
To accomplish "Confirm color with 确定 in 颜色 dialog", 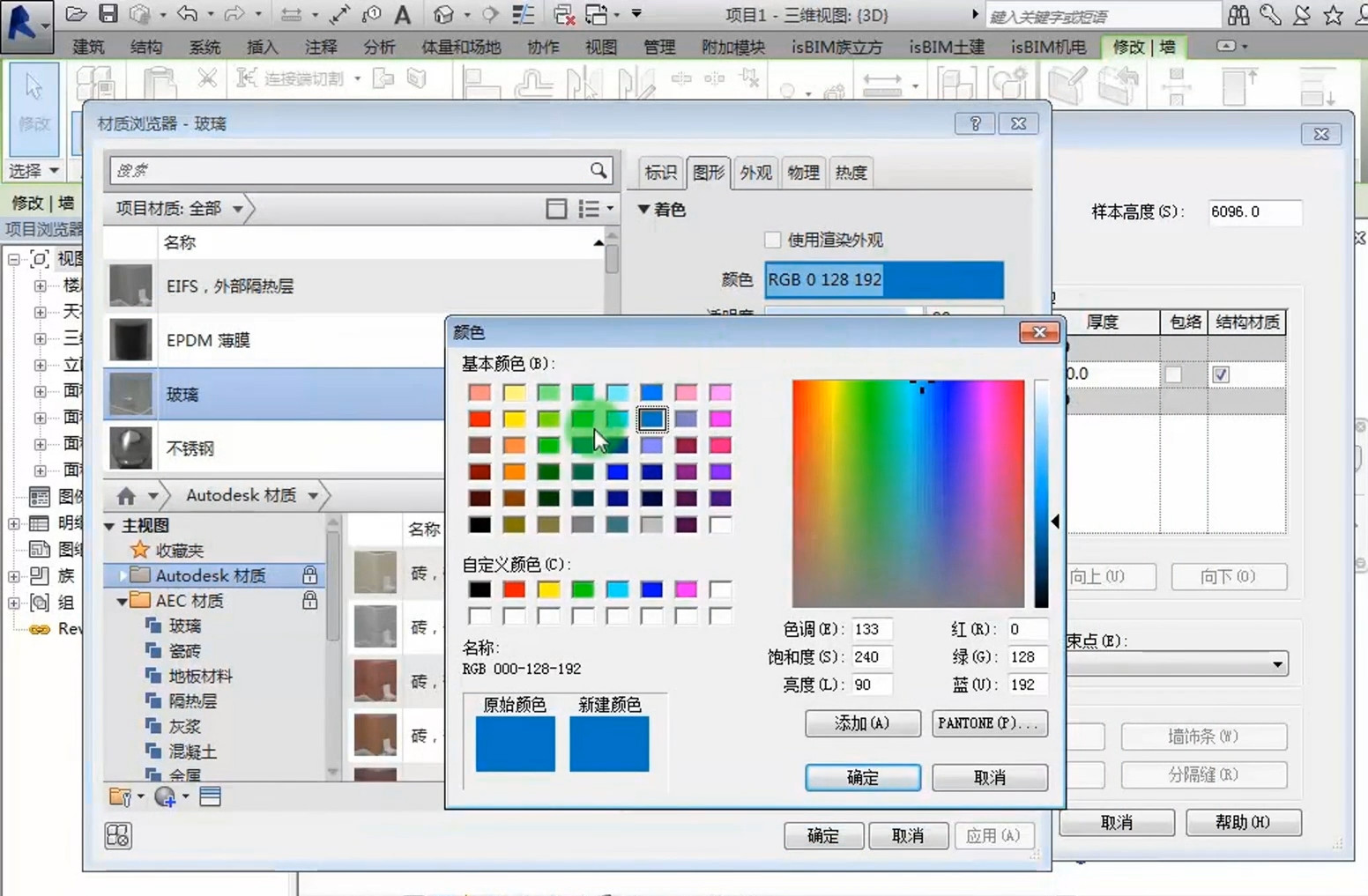I will tap(863, 777).
